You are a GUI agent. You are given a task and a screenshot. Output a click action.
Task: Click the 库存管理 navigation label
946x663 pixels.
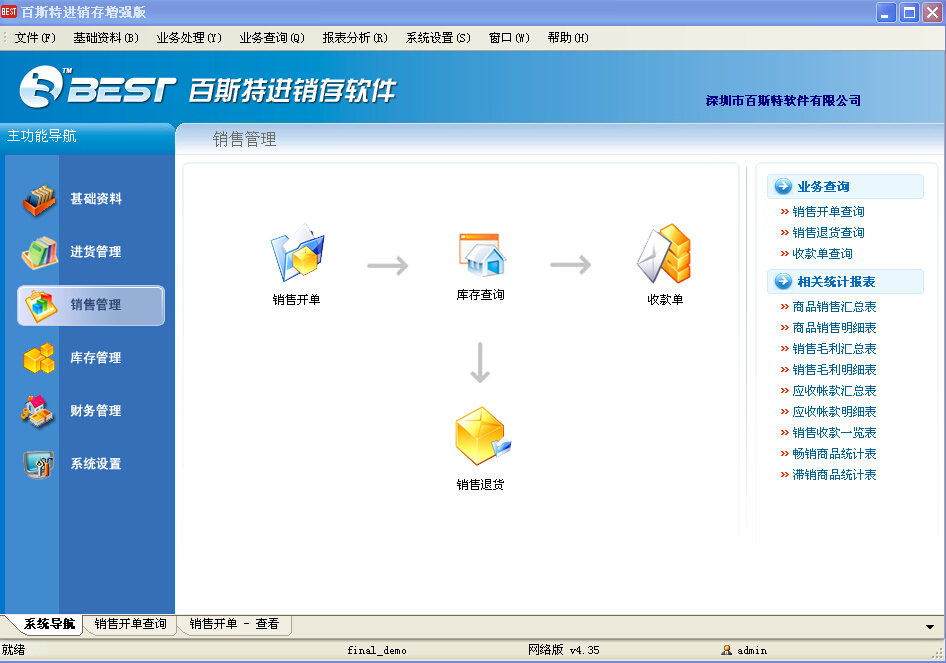click(96, 358)
